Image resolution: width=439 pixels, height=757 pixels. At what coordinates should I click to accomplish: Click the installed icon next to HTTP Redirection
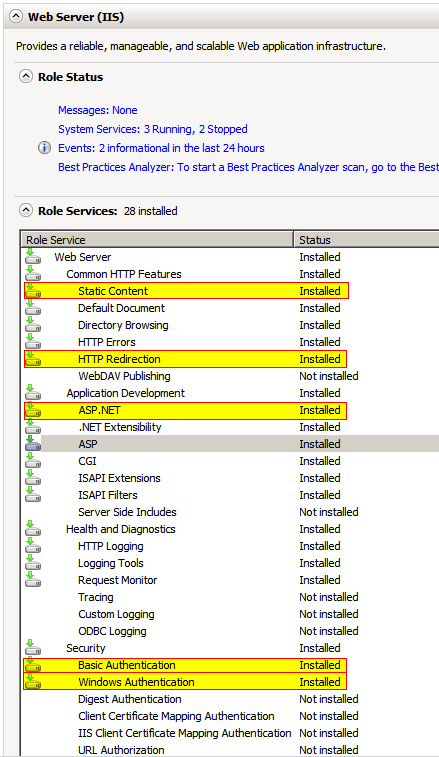point(33,359)
